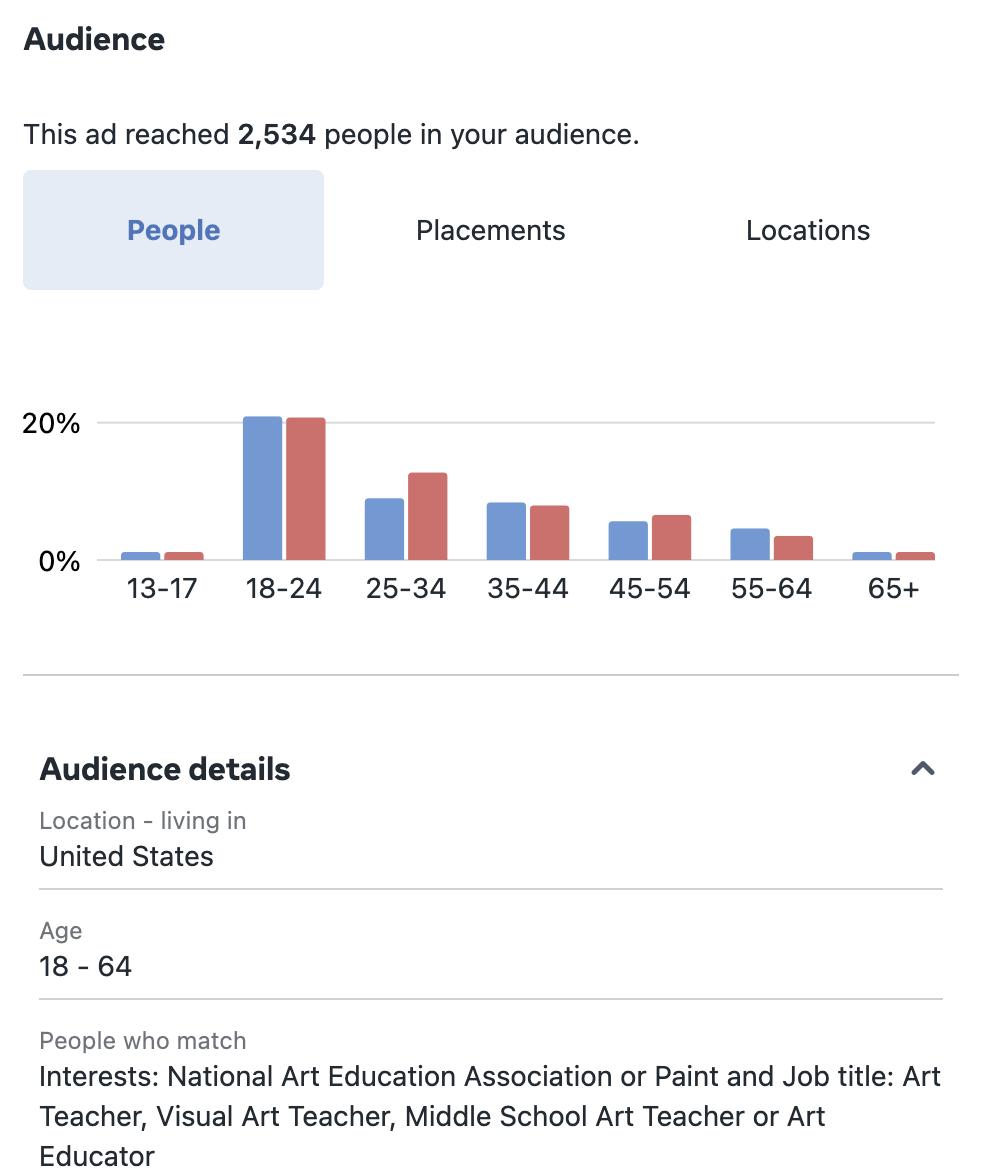Click the Audience details heading
The height and width of the screenshot is (1176, 982).
click(165, 769)
